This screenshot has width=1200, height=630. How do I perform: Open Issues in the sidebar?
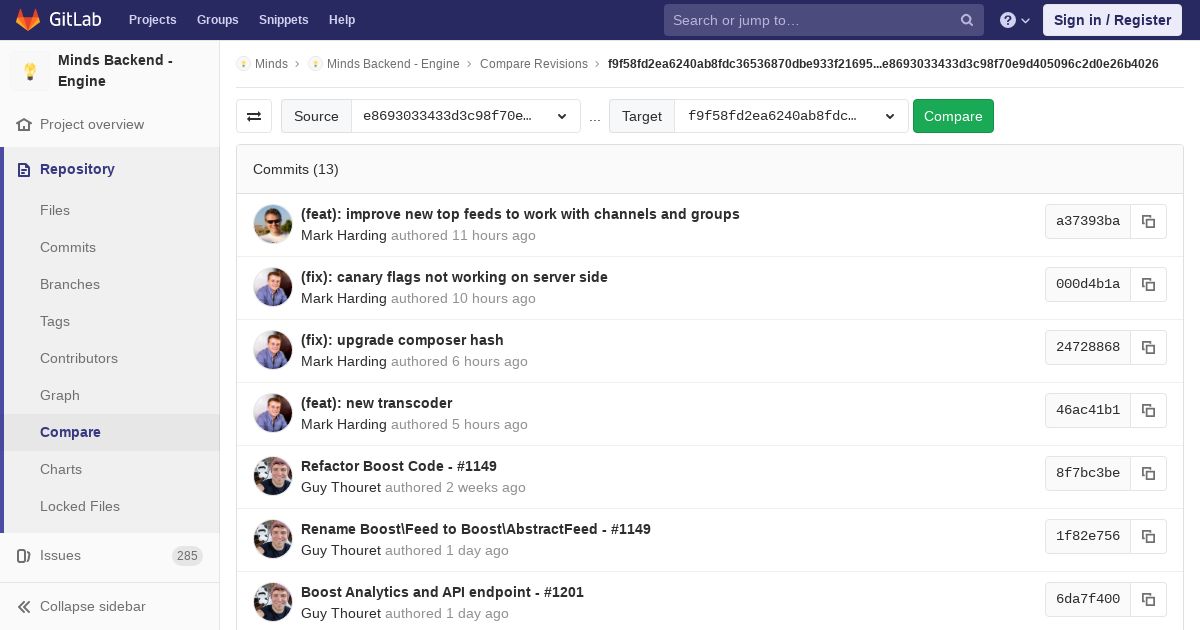[x=60, y=555]
